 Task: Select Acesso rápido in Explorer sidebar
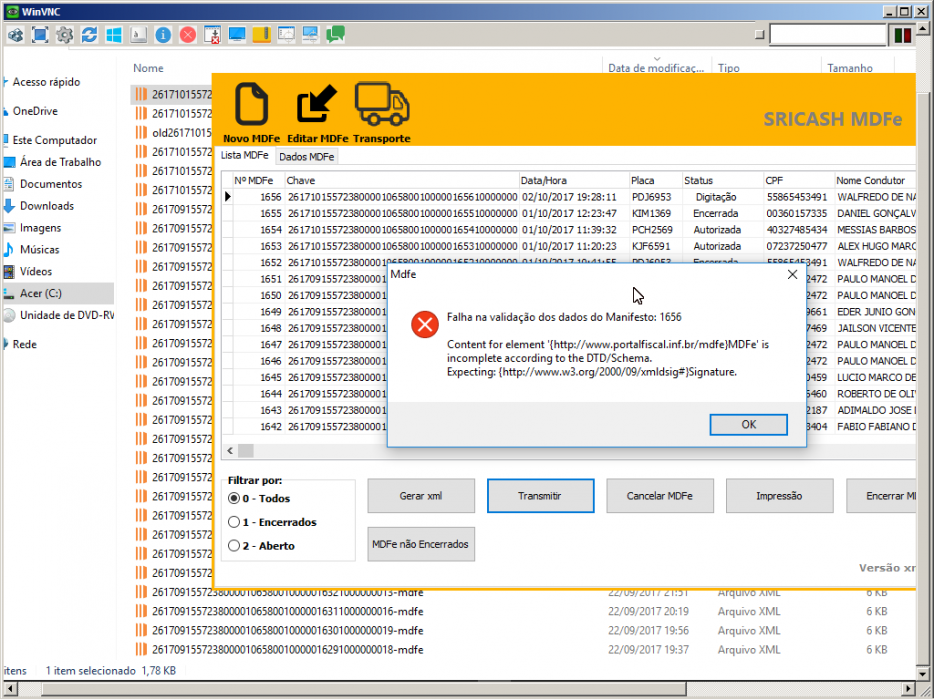coord(46,82)
